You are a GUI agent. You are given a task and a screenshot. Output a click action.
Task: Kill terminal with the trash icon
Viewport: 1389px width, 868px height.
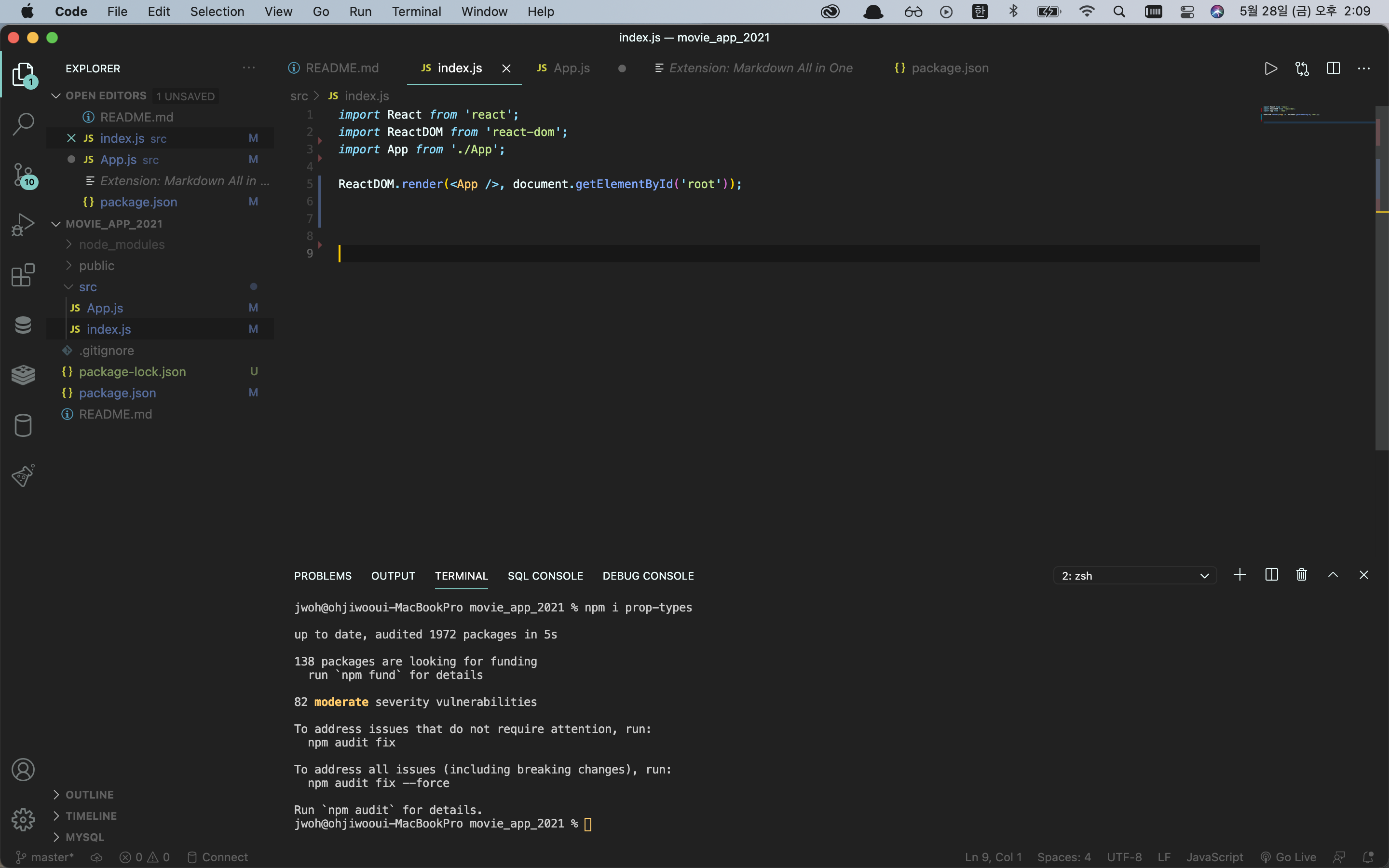coord(1302,575)
